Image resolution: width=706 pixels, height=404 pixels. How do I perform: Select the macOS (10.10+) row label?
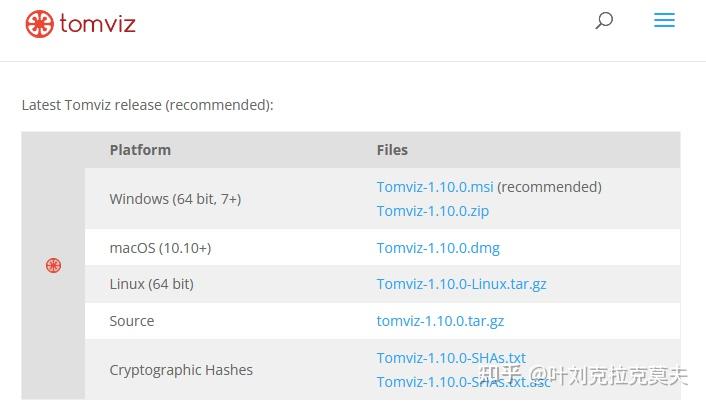(160, 248)
